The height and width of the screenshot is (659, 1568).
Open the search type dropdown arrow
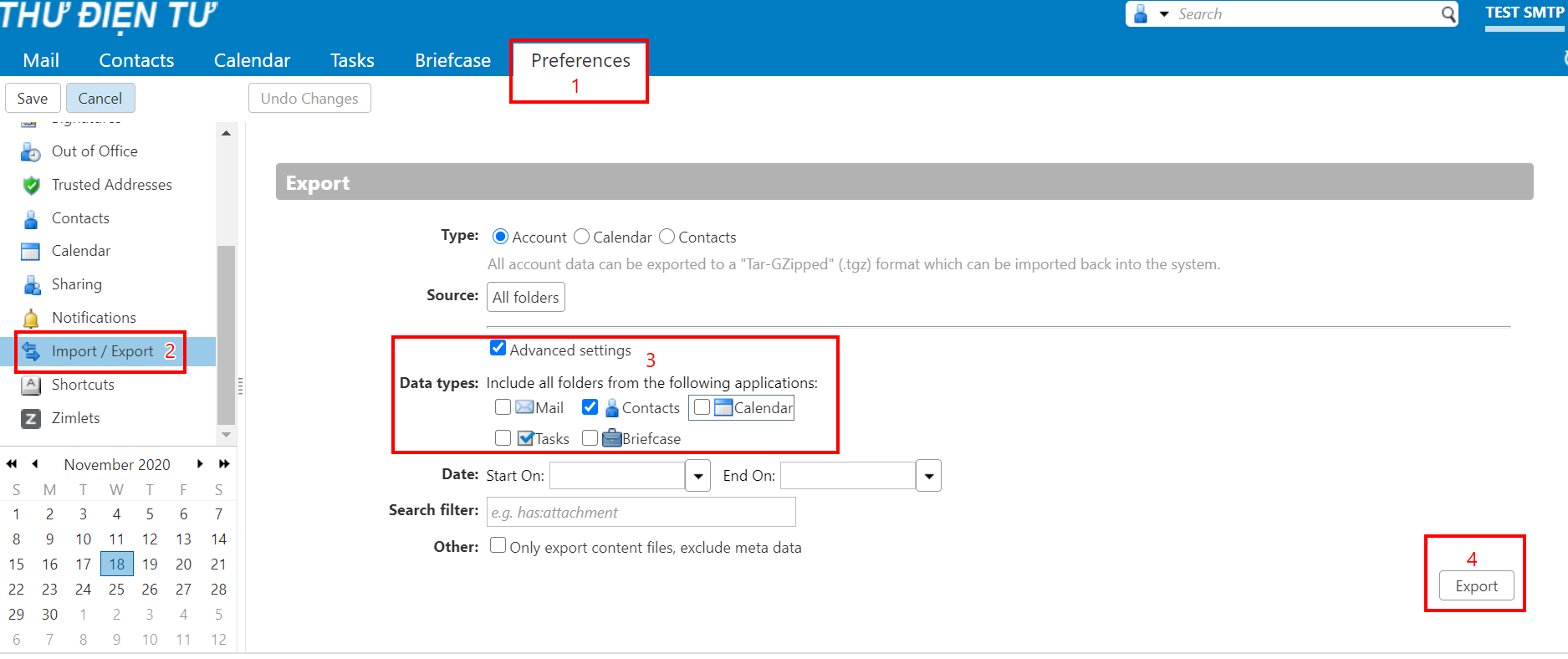click(x=1164, y=14)
